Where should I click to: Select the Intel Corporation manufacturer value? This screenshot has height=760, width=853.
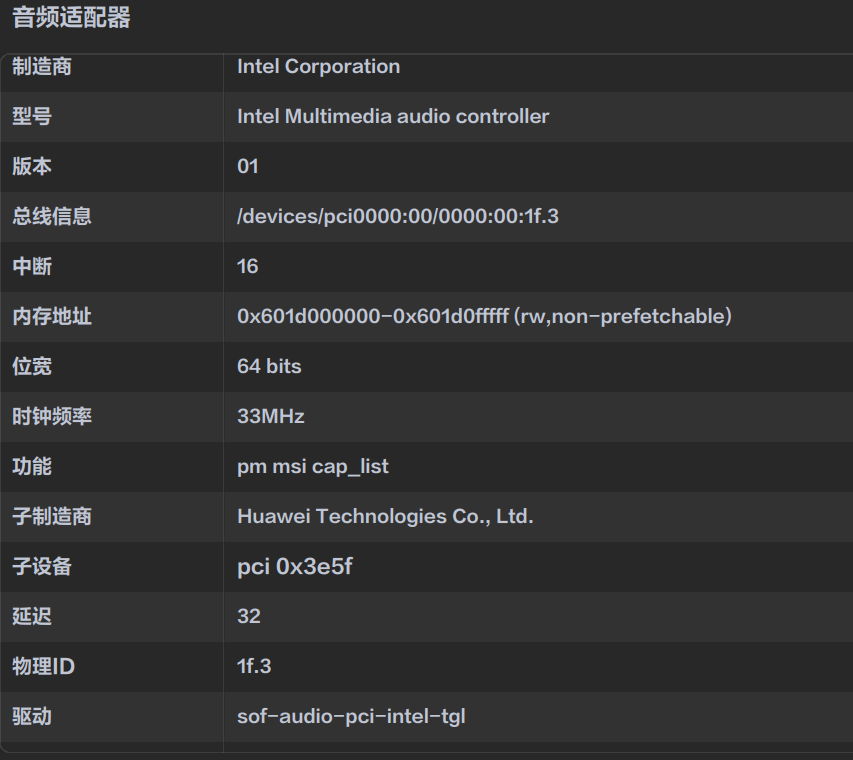pyautogui.click(x=318, y=67)
